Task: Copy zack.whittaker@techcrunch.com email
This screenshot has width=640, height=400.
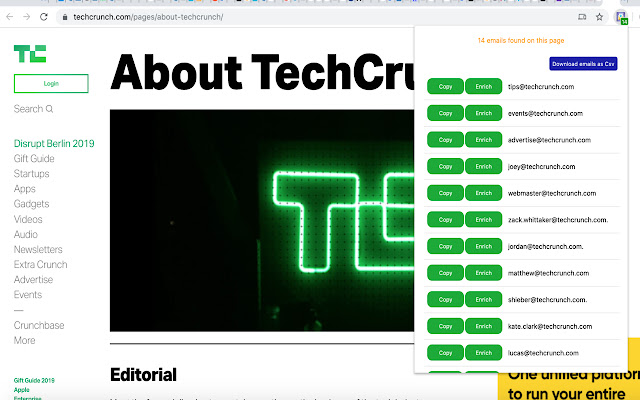Action: (x=445, y=220)
